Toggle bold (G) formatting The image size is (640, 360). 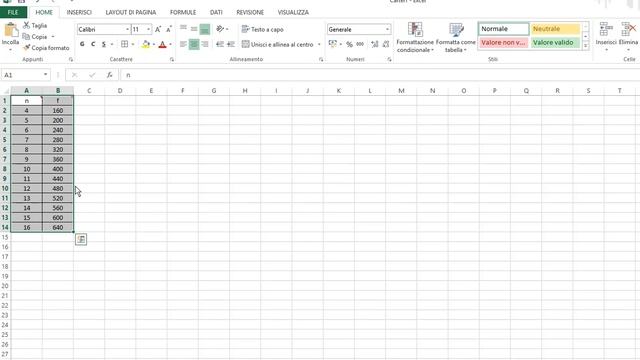[82, 44]
